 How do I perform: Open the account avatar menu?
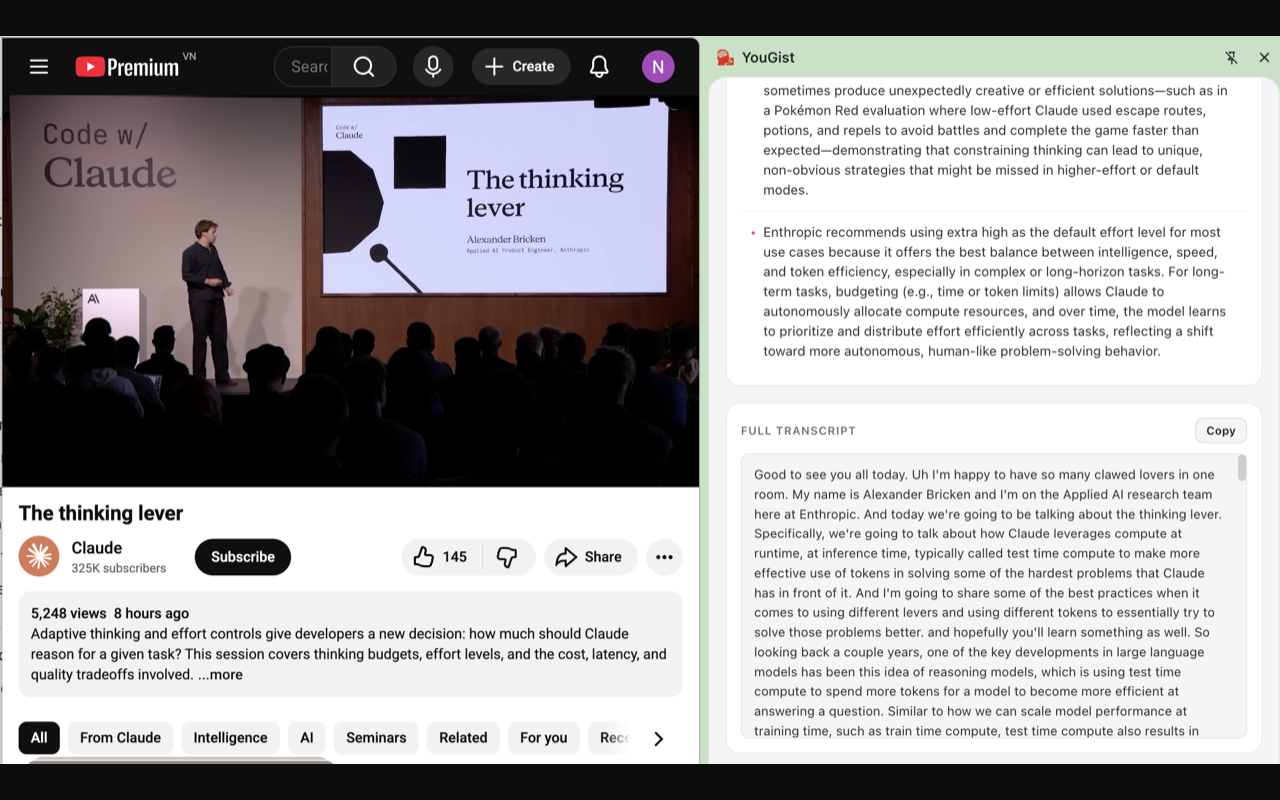coord(657,67)
